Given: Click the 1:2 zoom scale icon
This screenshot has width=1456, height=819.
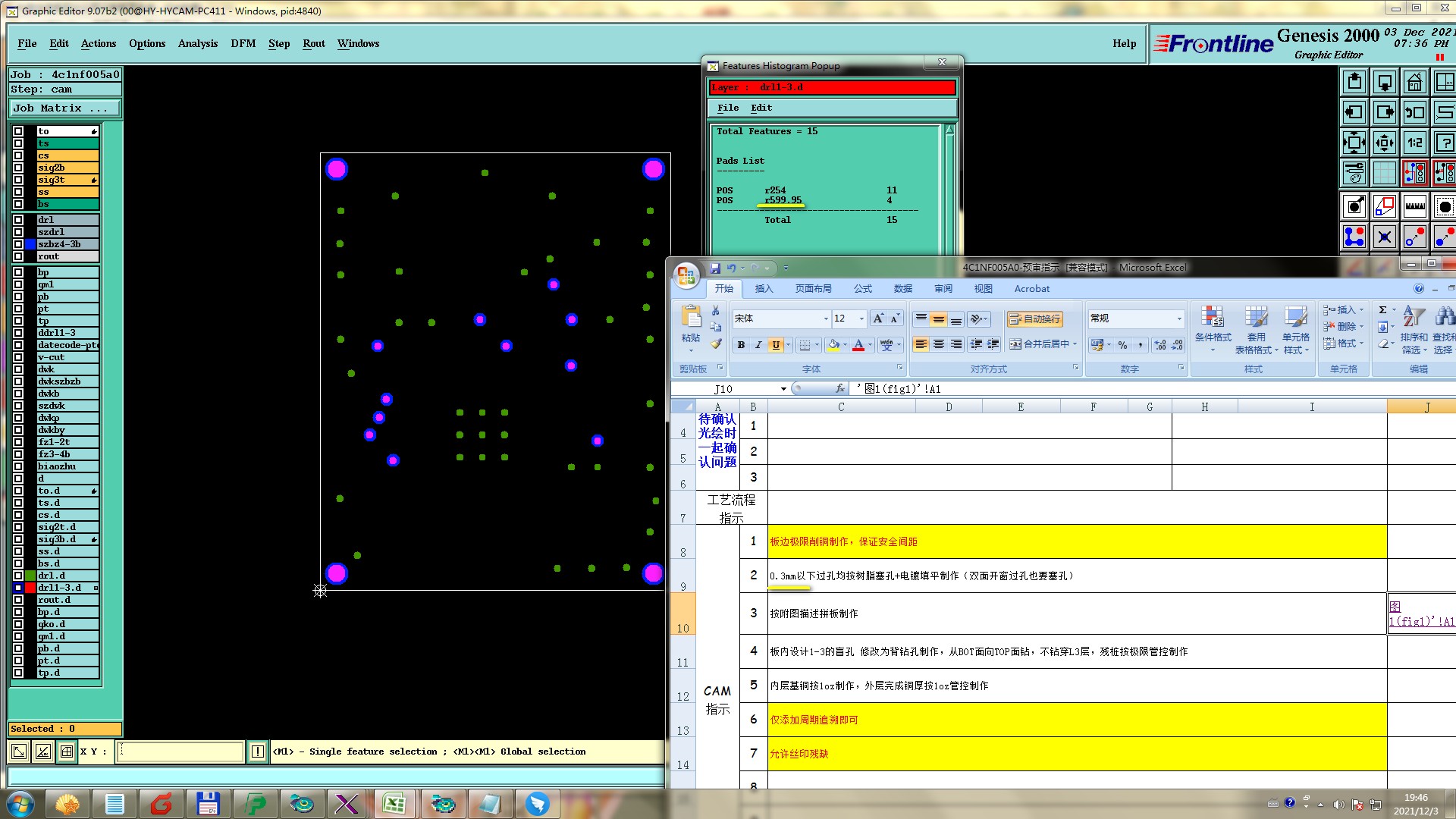Looking at the screenshot, I should pyautogui.click(x=1414, y=143).
